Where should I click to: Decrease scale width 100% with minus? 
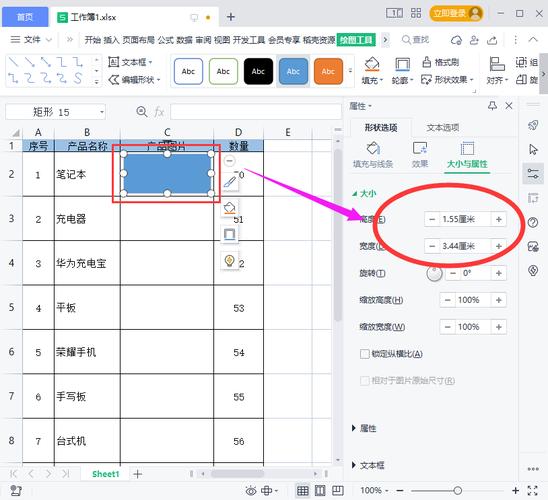tap(448, 327)
